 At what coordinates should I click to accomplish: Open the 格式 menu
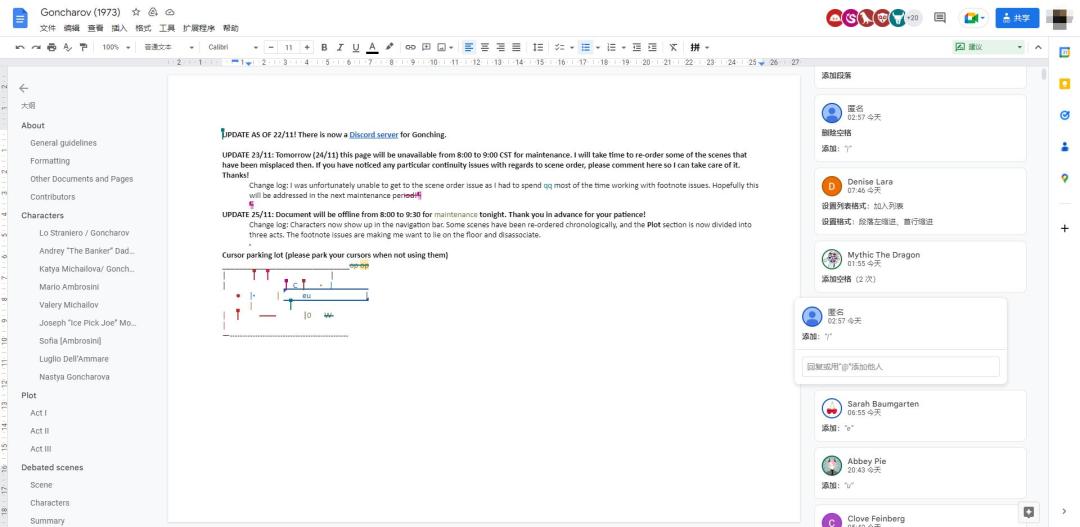pos(143,28)
